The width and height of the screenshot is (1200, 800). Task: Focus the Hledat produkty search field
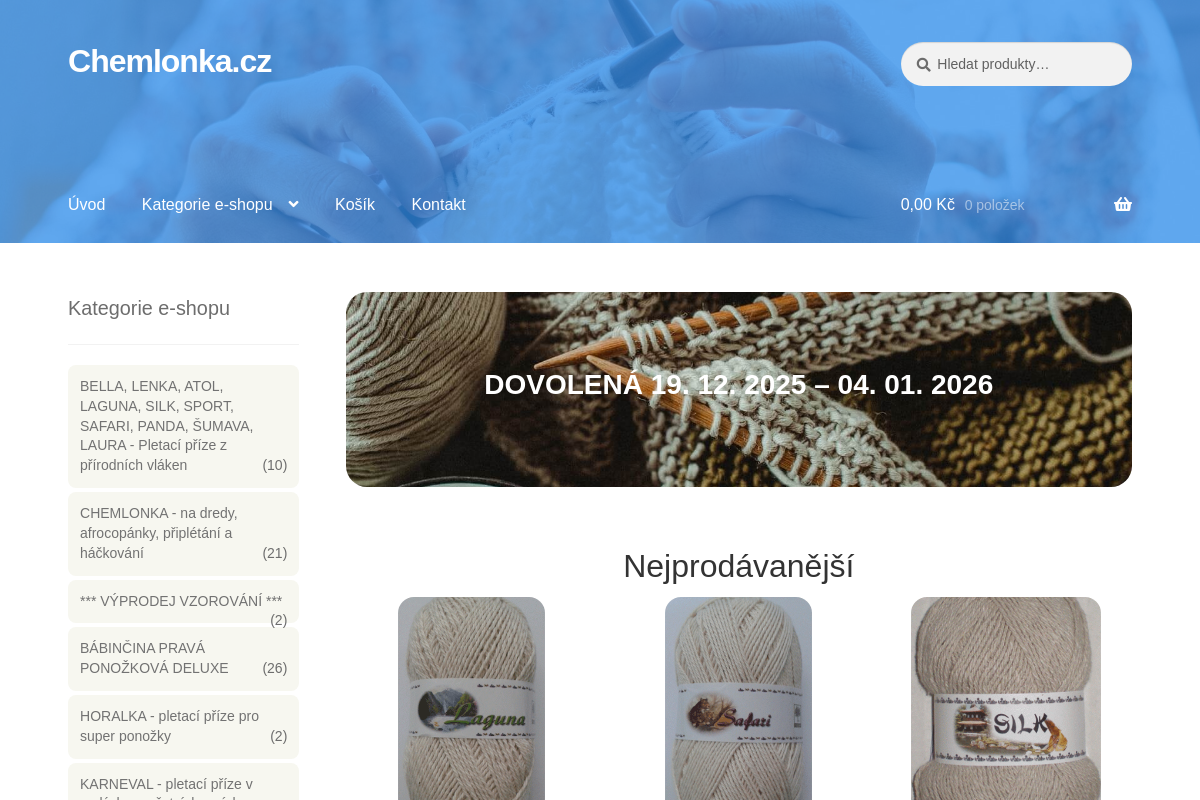point(1016,64)
